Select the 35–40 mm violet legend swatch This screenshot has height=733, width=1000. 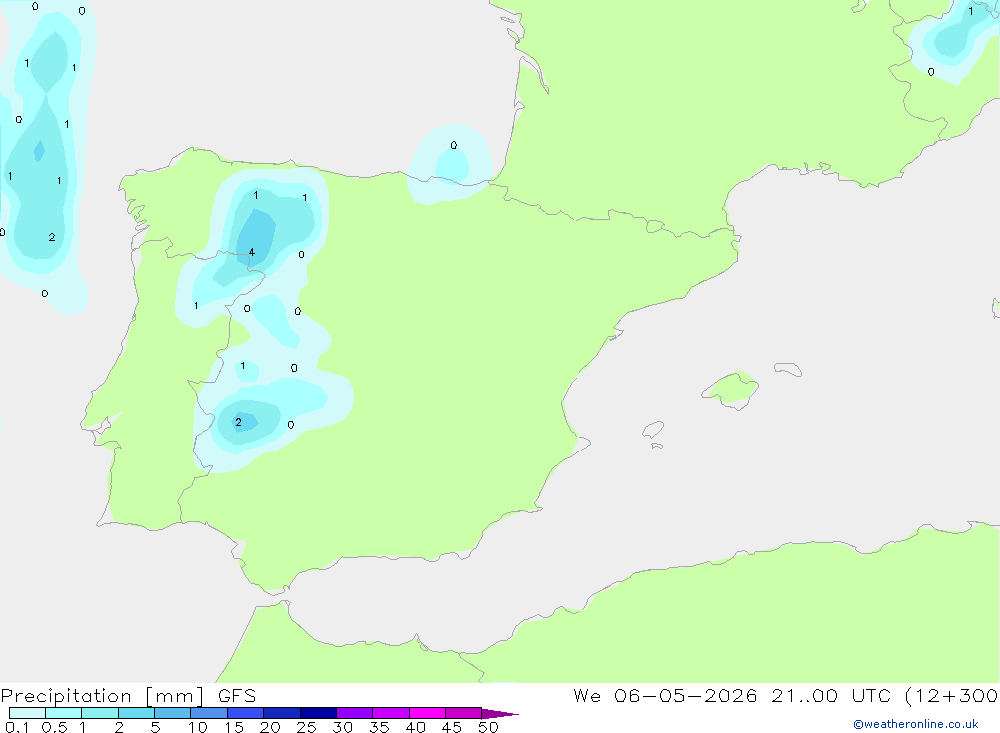pyautogui.click(x=391, y=713)
